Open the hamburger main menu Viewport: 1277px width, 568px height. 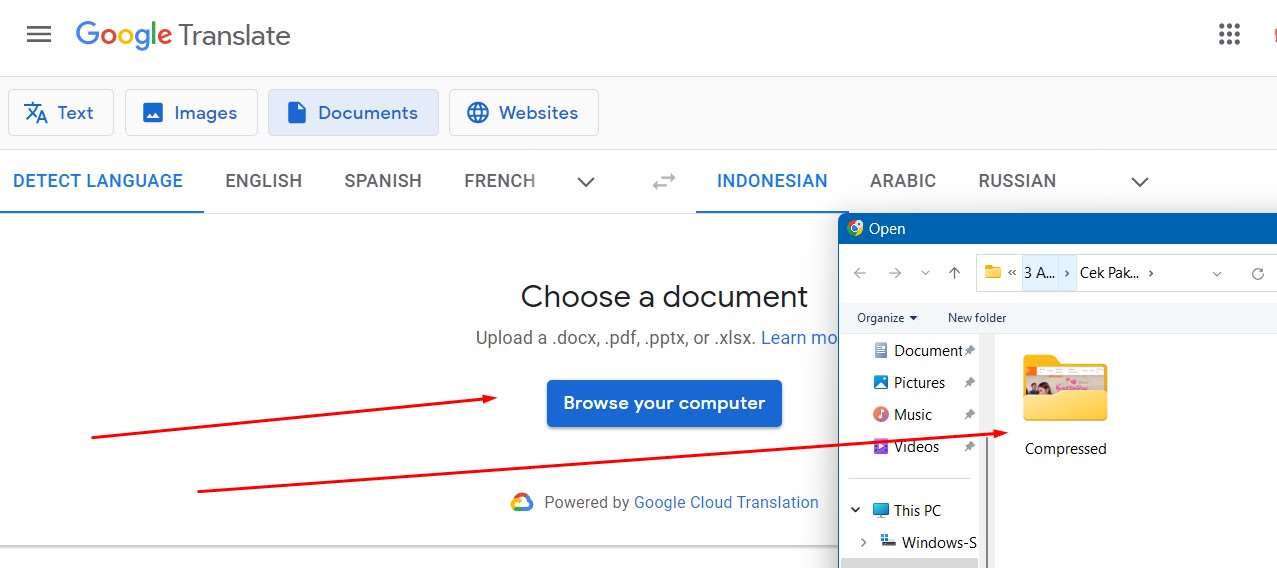(x=39, y=34)
